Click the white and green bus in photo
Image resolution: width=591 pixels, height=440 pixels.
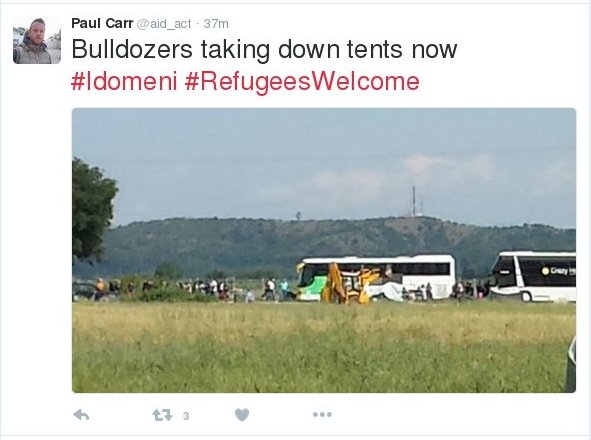pos(377,277)
